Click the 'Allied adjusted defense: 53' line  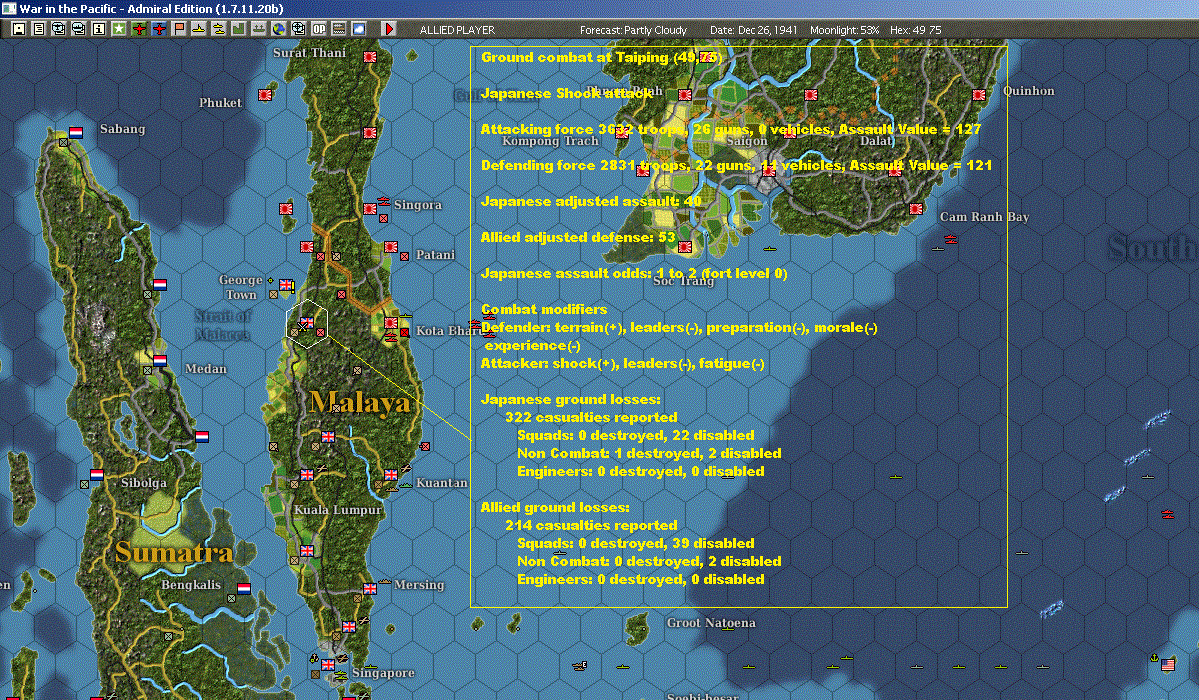(578, 237)
